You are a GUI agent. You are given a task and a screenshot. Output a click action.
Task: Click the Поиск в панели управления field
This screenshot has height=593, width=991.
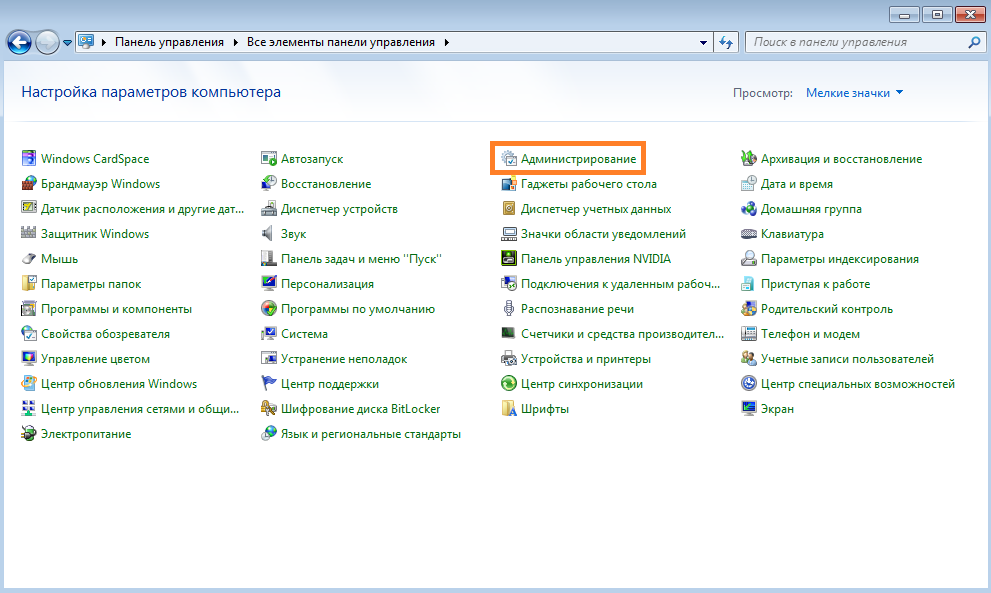coord(865,42)
